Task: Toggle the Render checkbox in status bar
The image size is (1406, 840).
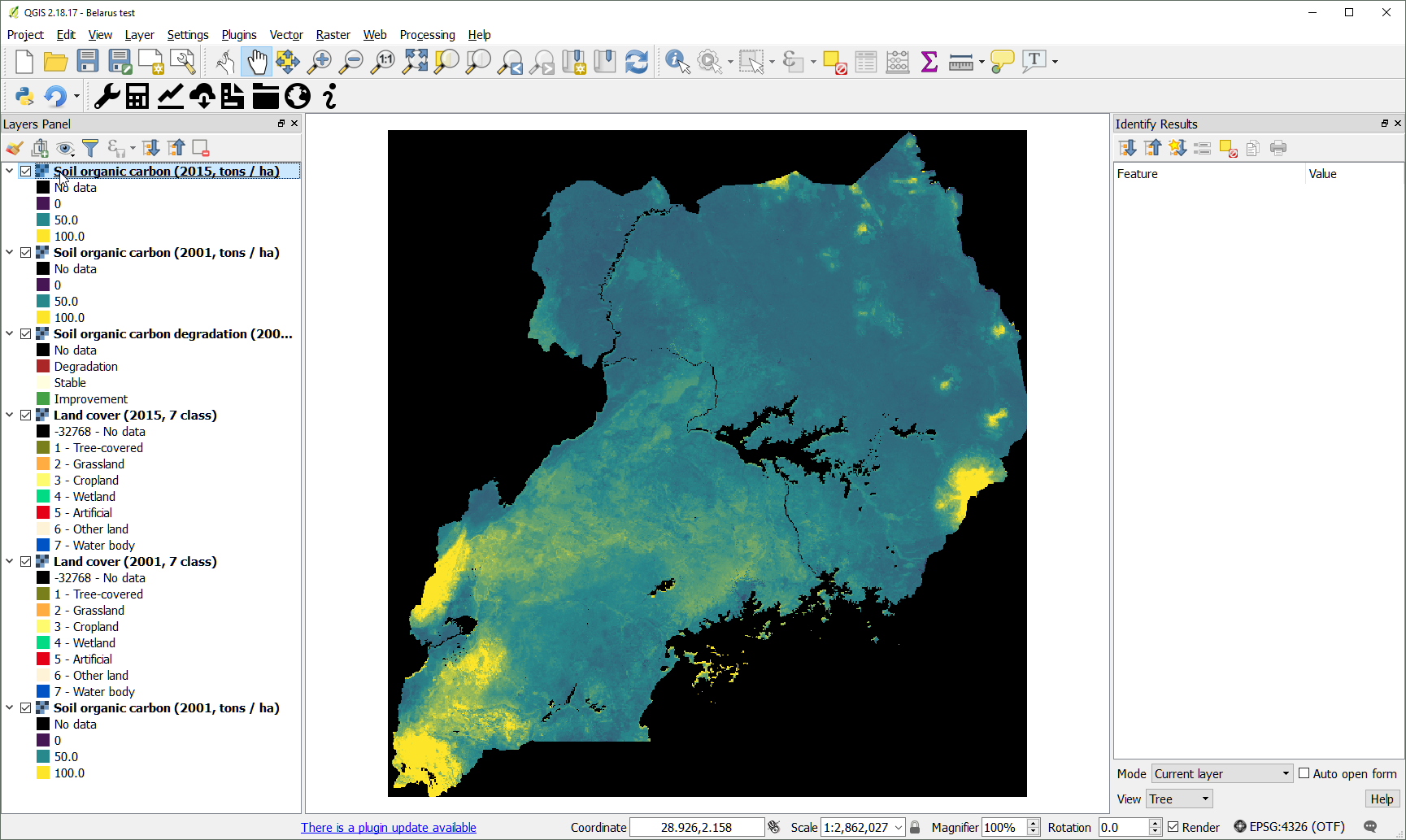Action: 1173,827
